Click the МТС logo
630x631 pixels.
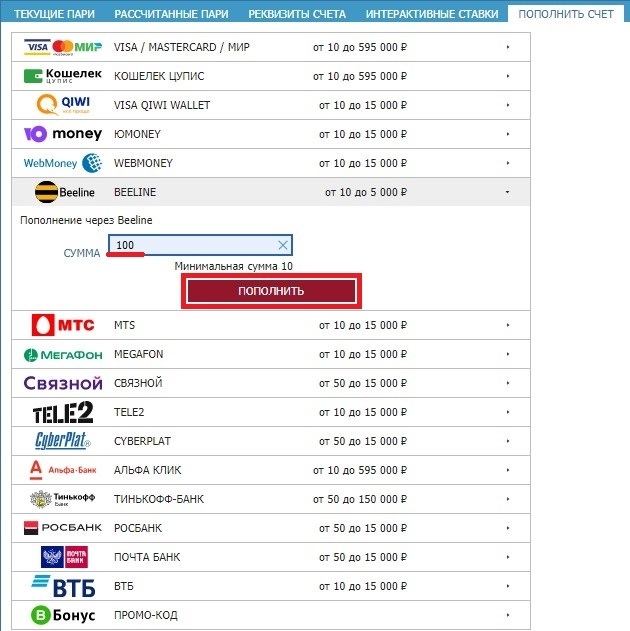pyautogui.click(x=63, y=325)
